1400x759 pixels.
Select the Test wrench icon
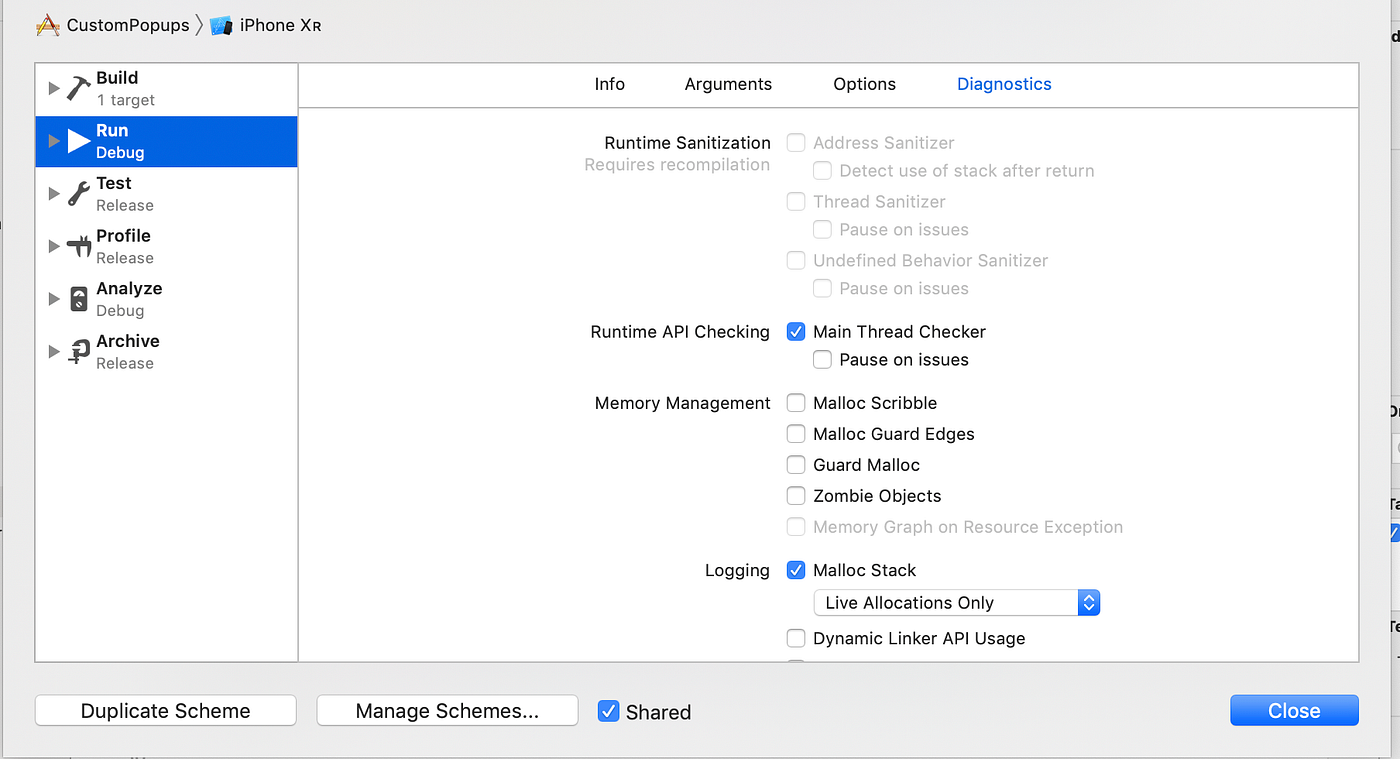78,193
